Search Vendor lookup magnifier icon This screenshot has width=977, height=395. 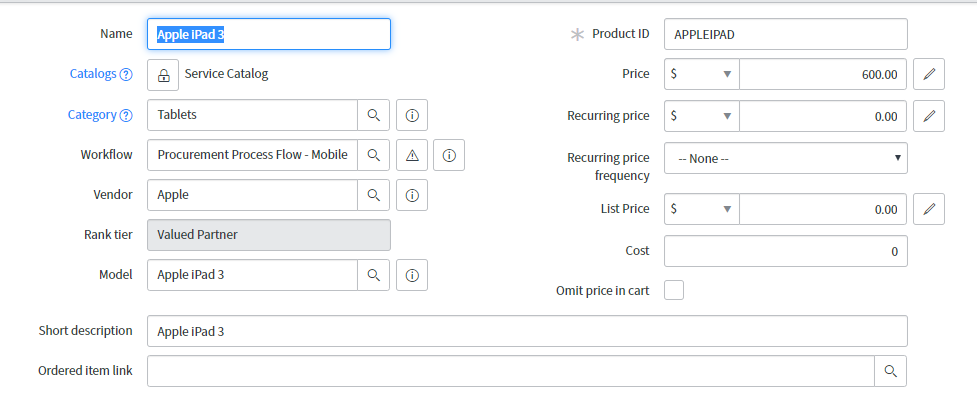click(373, 195)
